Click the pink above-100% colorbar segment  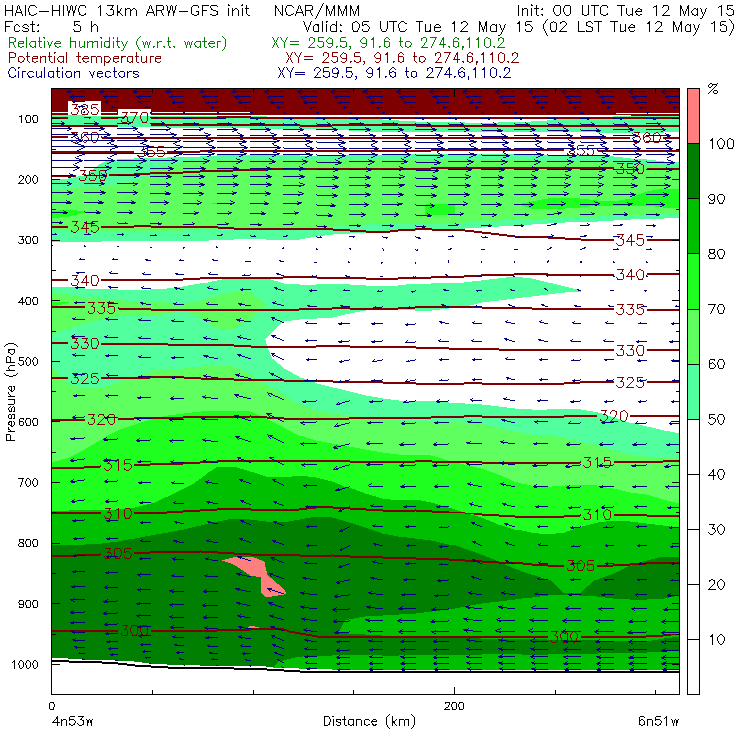(x=693, y=116)
